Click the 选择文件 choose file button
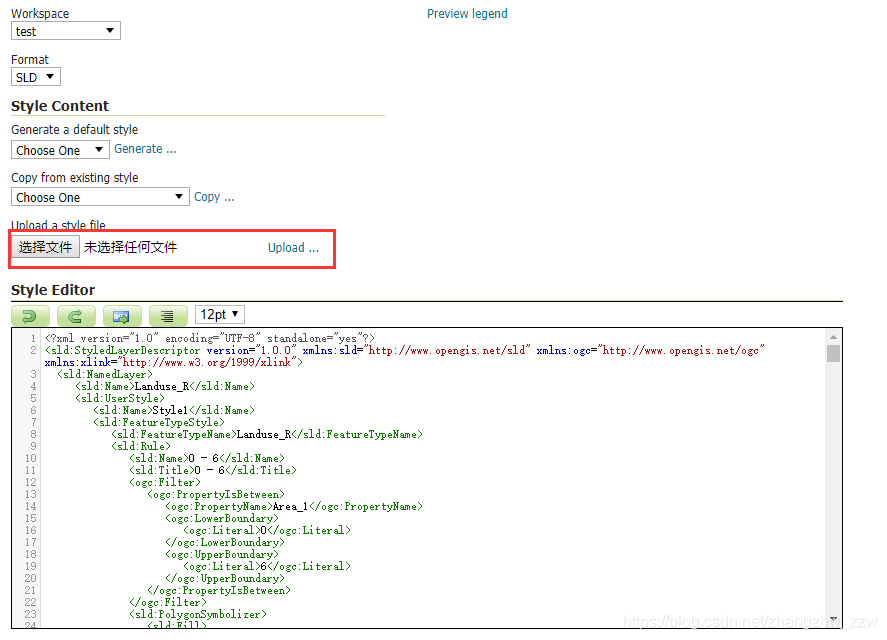 click(x=45, y=247)
